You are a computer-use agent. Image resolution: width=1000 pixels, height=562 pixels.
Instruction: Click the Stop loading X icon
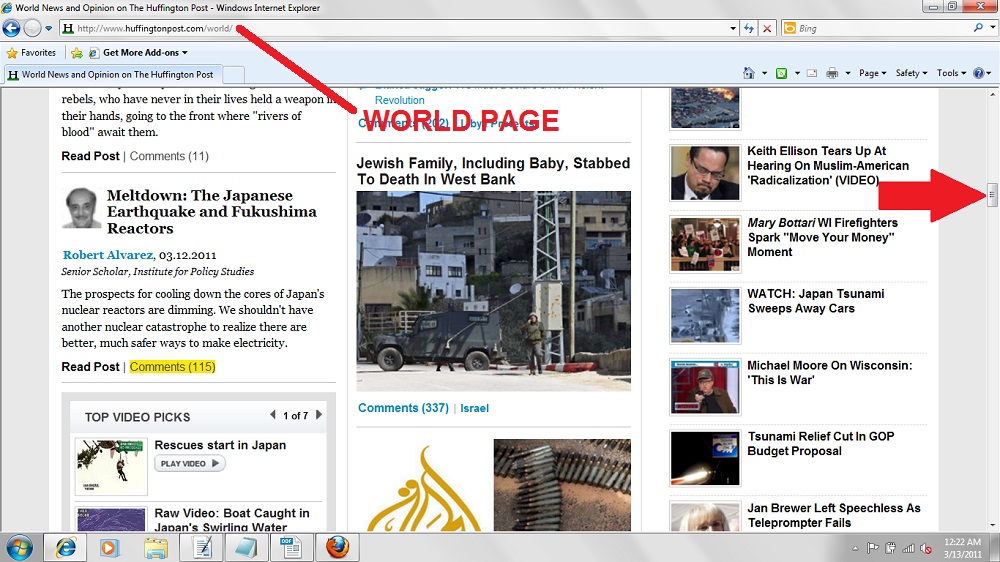[x=767, y=28]
